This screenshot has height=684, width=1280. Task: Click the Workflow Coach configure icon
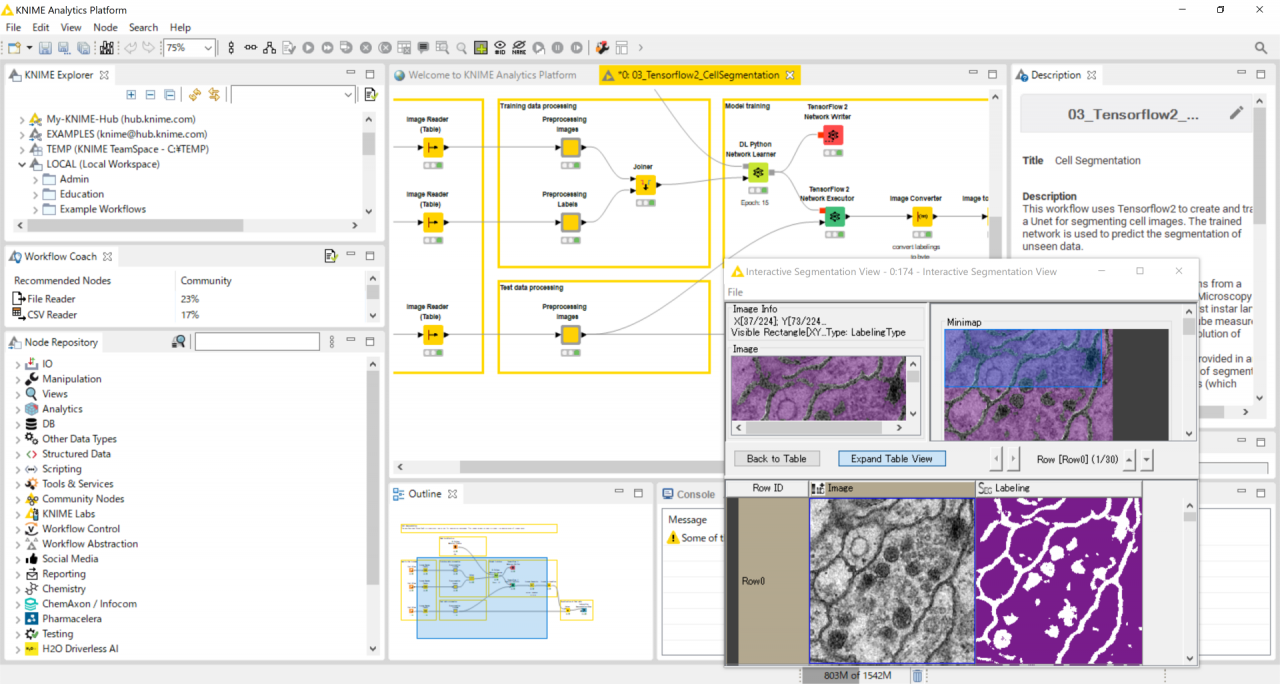point(331,256)
